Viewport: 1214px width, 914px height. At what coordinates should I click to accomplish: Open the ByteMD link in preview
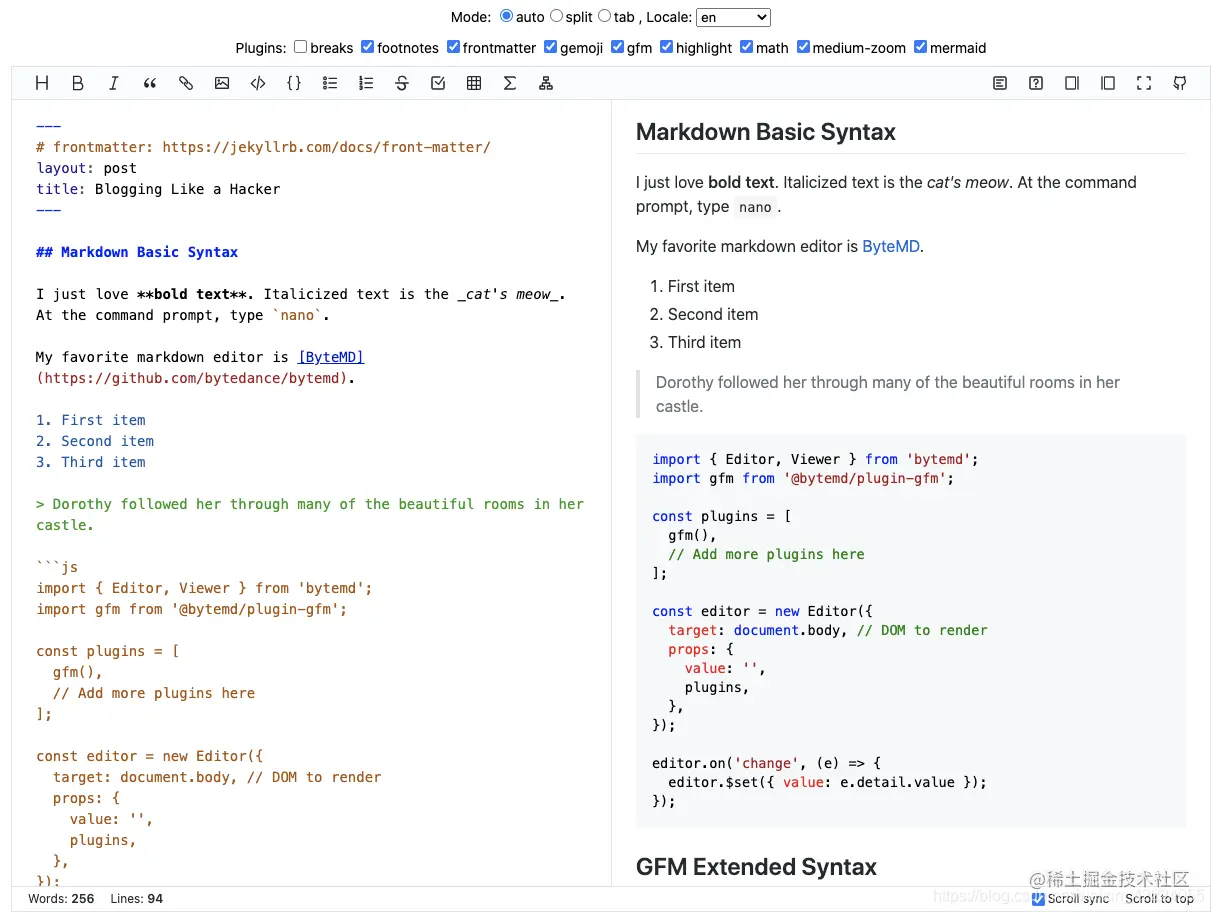pos(890,246)
